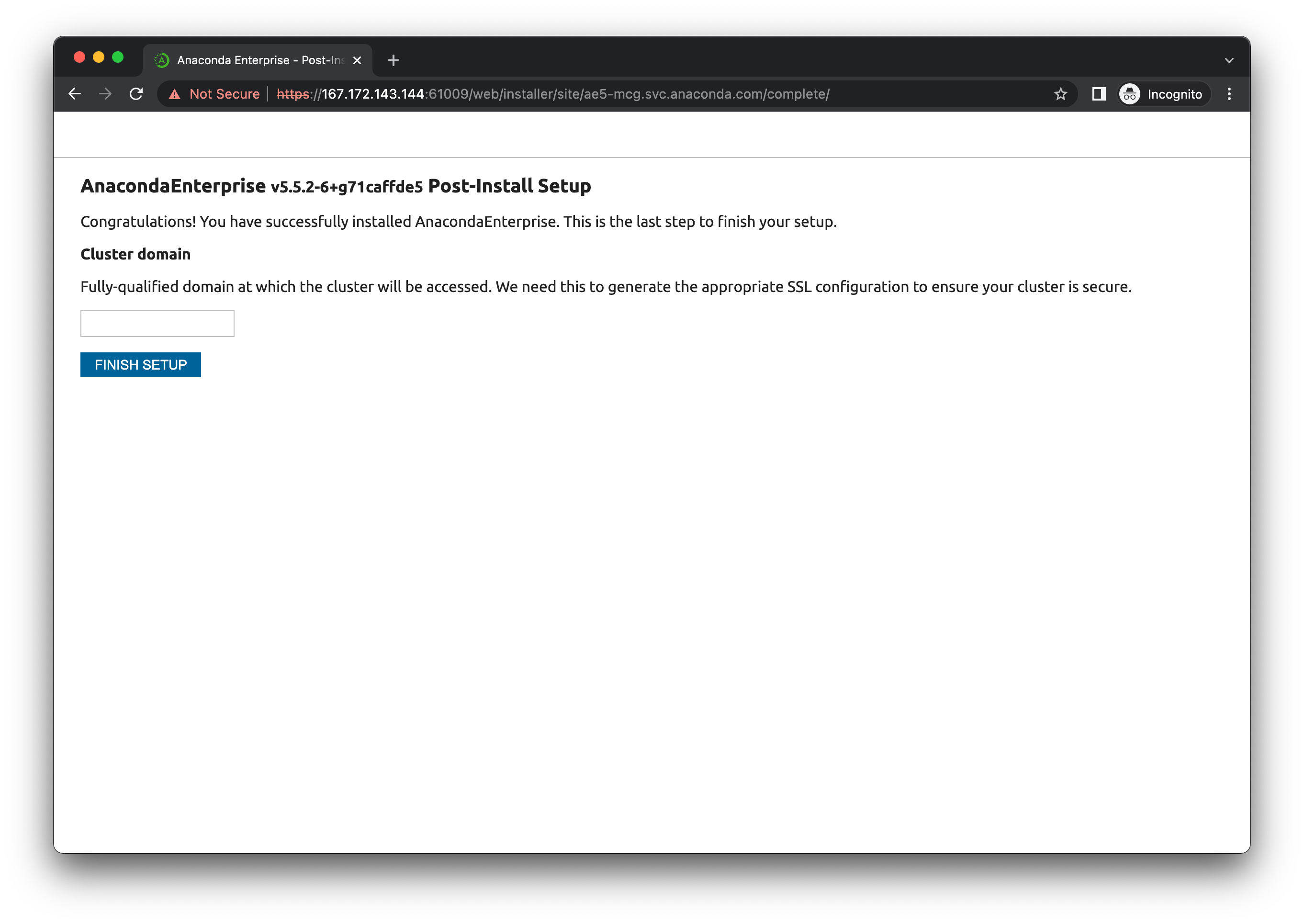The width and height of the screenshot is (1304, 924).
Task: Open Chrome's three-dot menu
Action: coord(1229,94)
